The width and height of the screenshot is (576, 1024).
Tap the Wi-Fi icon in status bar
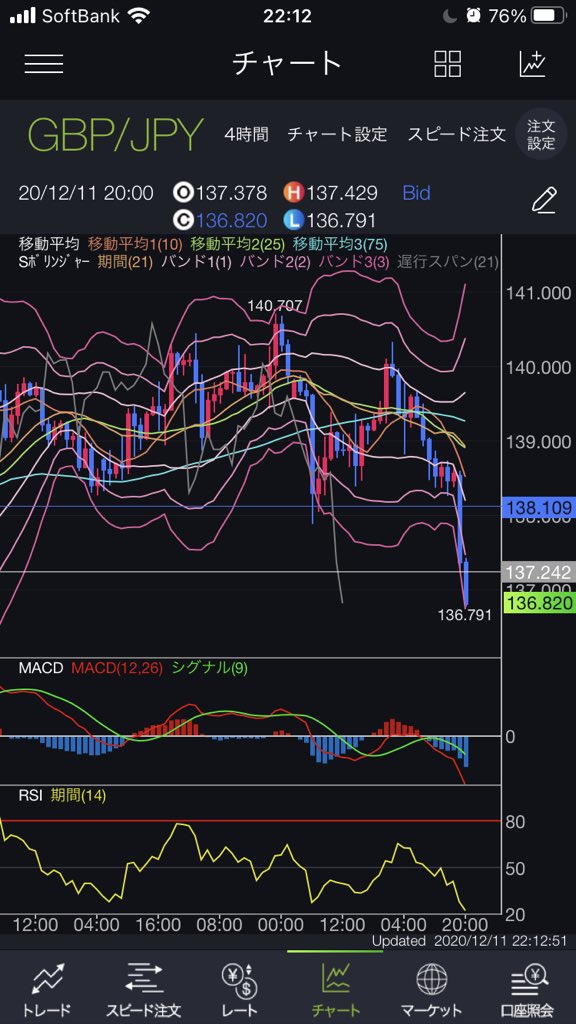click(x=138, y=15)
